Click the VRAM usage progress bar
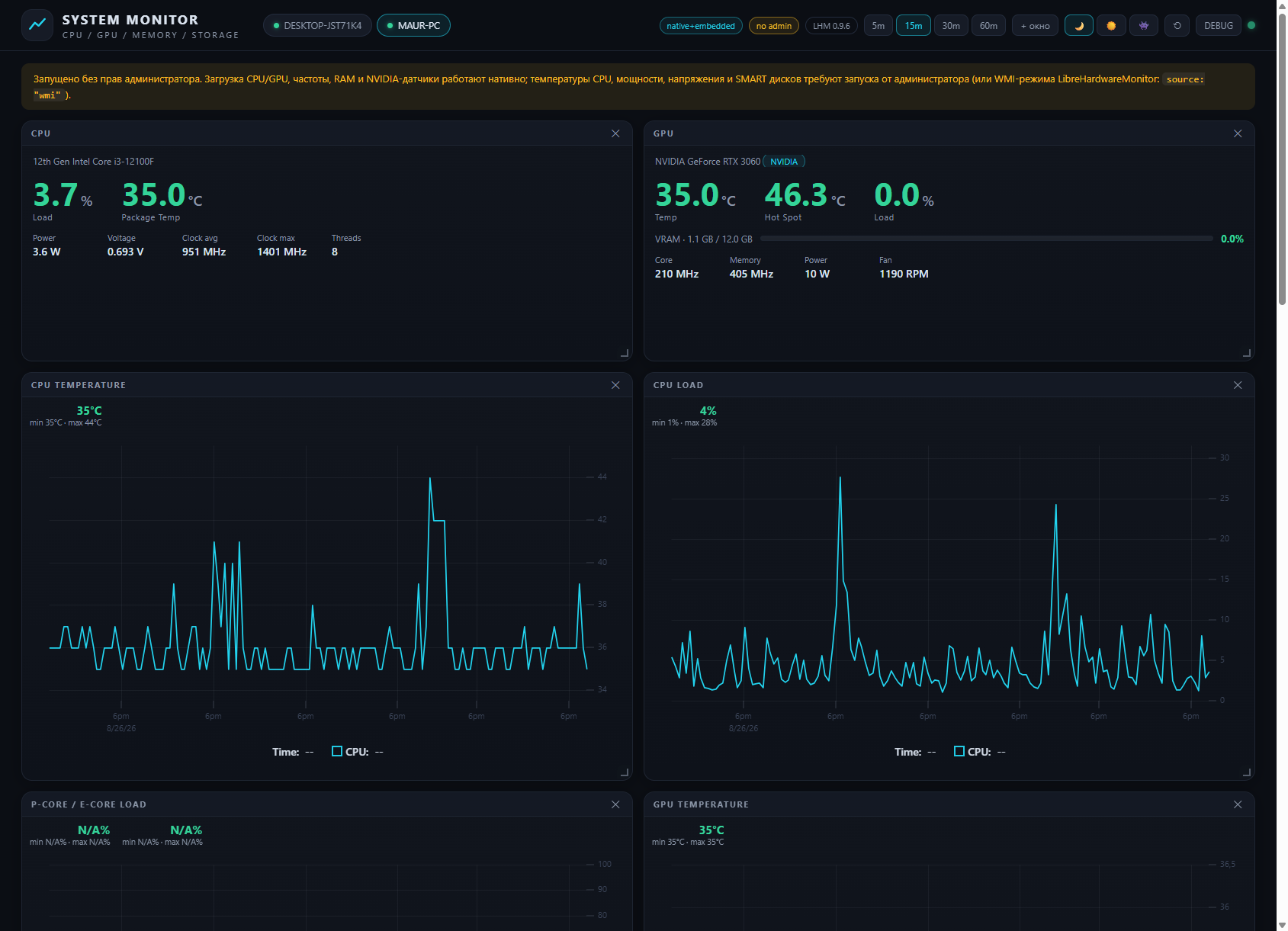 pos(986,239)
